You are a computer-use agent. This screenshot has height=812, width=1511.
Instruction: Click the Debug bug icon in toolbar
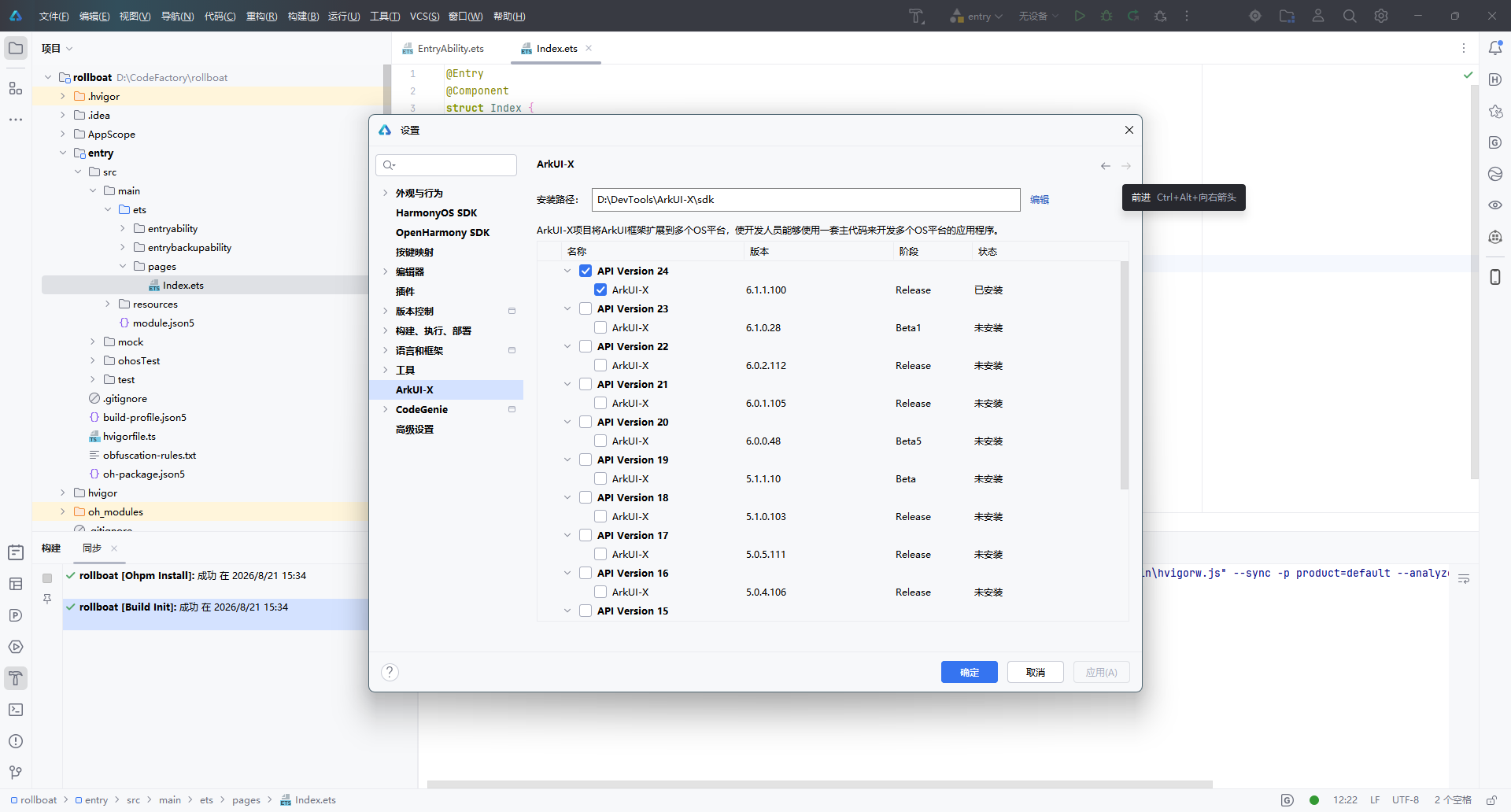click(1106, 16)
